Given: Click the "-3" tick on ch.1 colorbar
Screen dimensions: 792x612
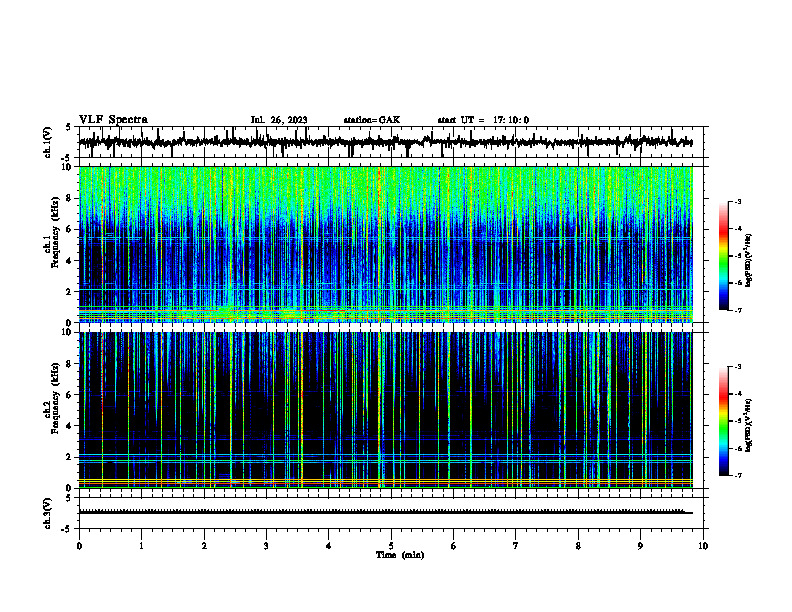Looking at the screenshot, I should (738, 201).
